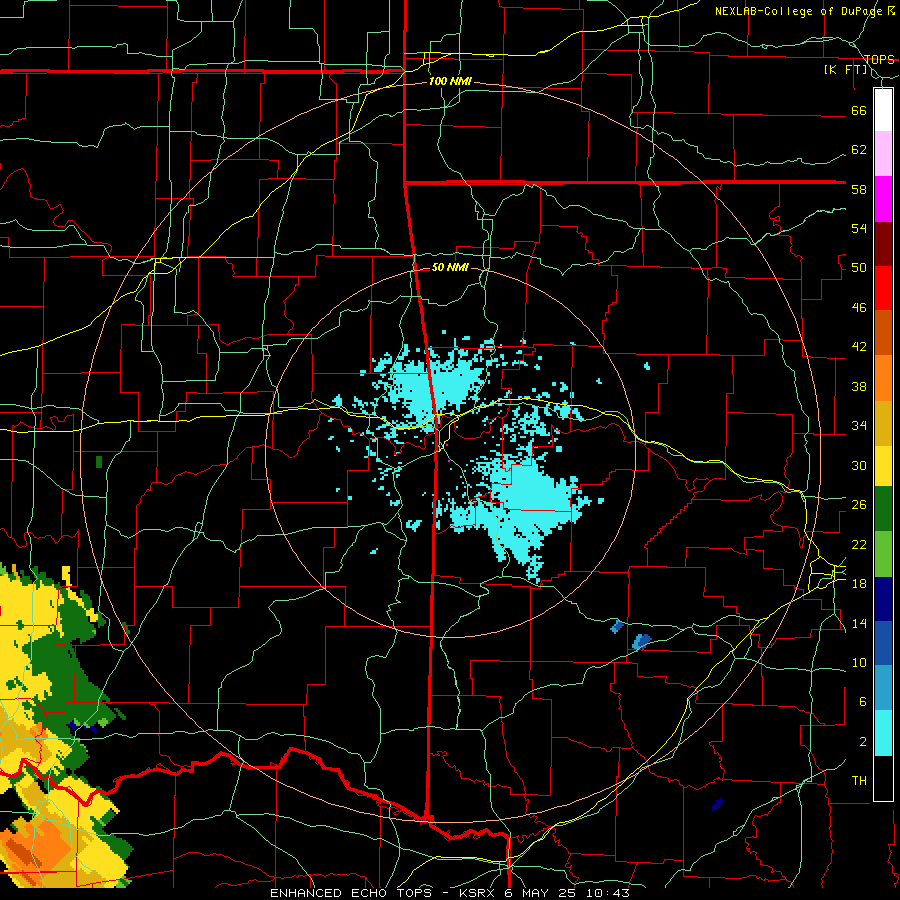Click the legend value 62
The image size is (900, 900).
tap(859, 150)
